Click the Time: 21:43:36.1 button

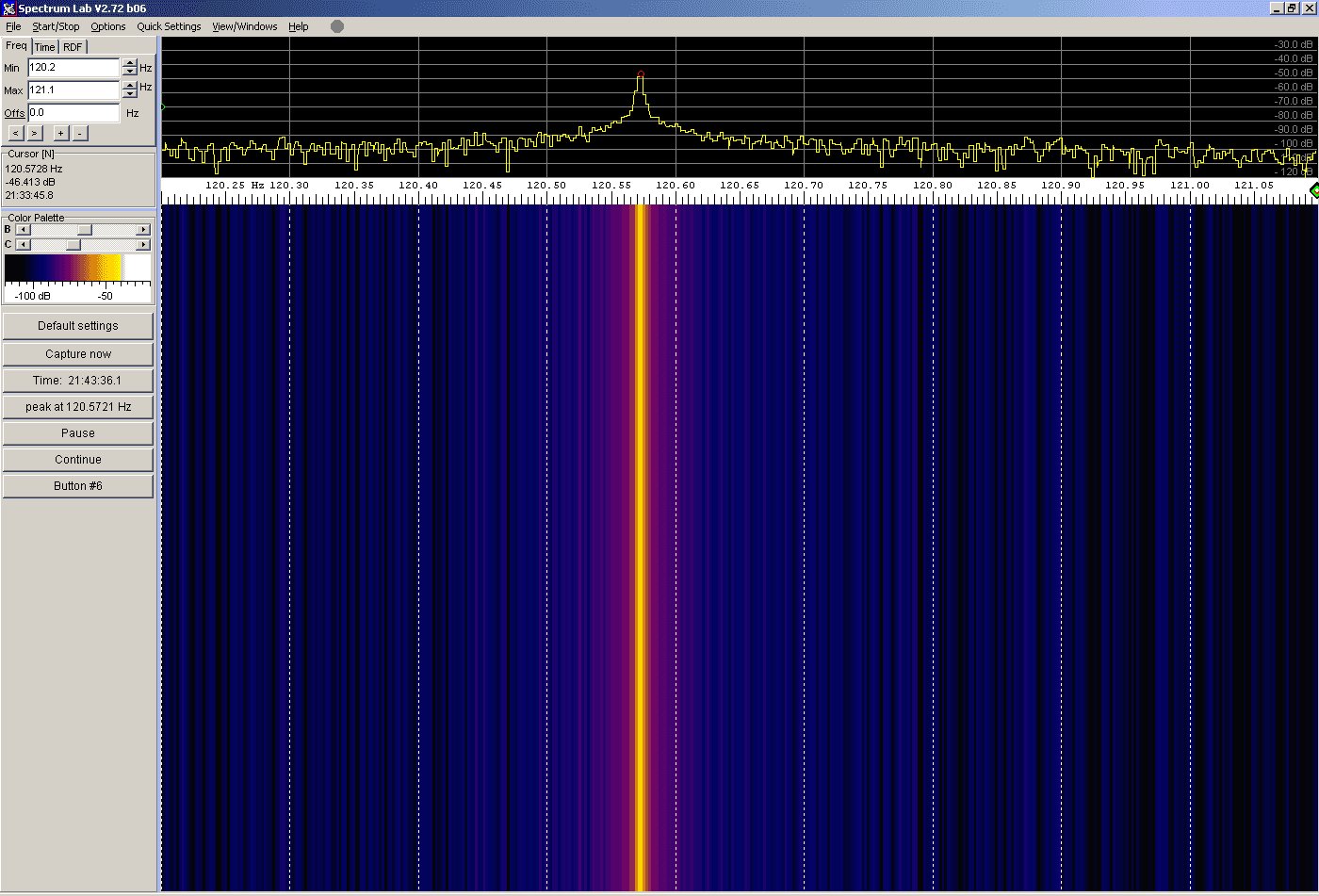[78, 381]
